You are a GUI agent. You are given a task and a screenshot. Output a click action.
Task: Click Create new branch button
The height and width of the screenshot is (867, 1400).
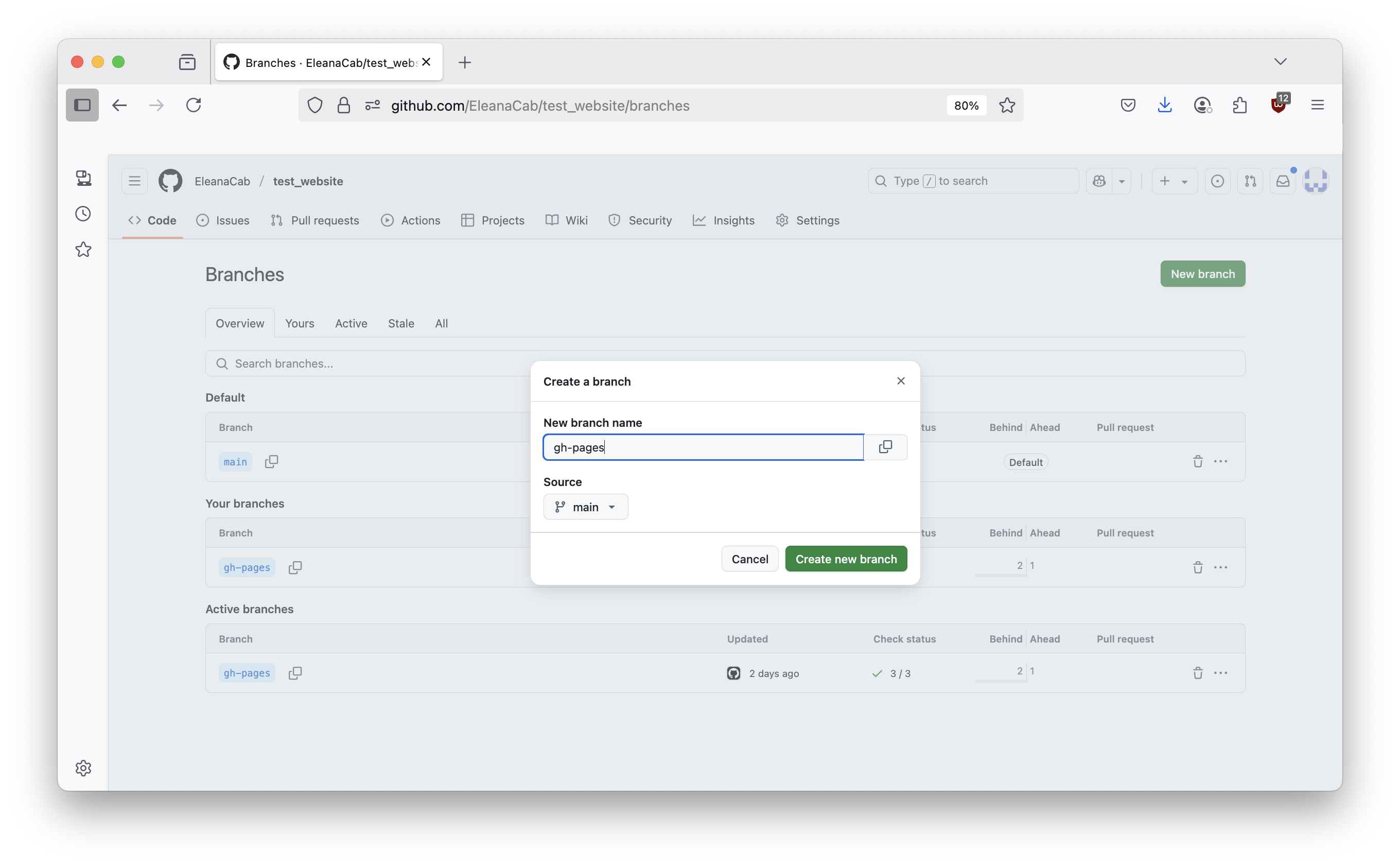point(846,559)
